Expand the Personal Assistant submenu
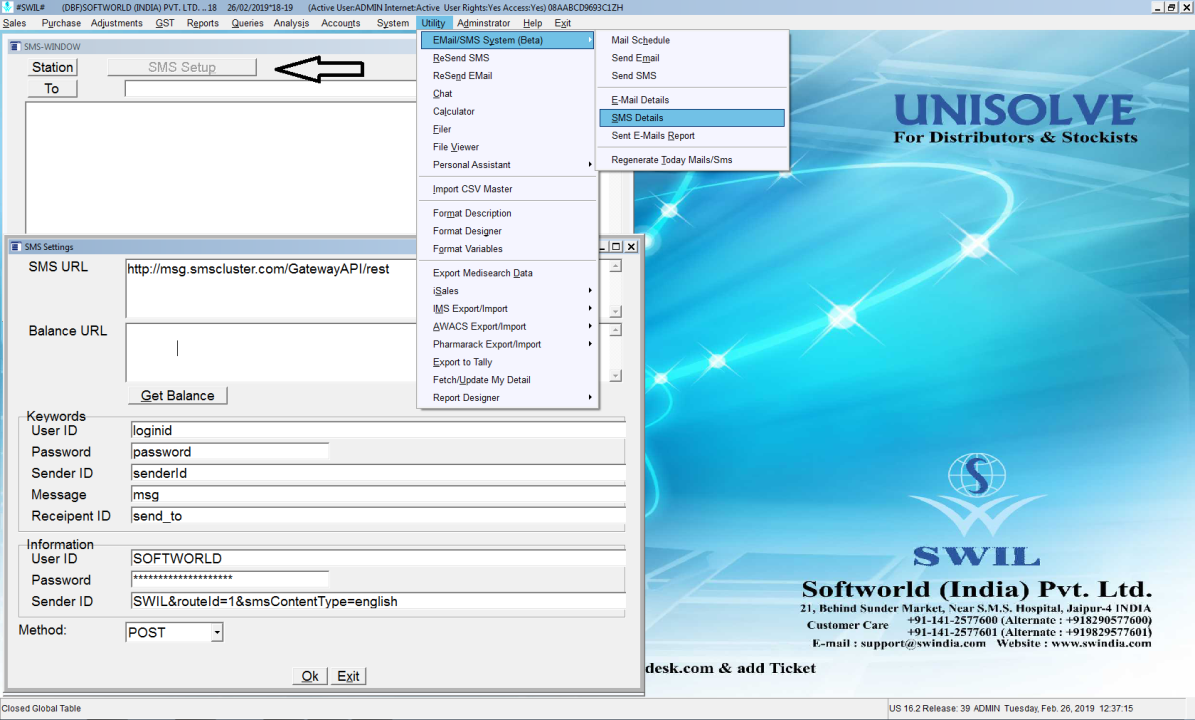This screenshot has height=720, width=1195. point(507,165)
